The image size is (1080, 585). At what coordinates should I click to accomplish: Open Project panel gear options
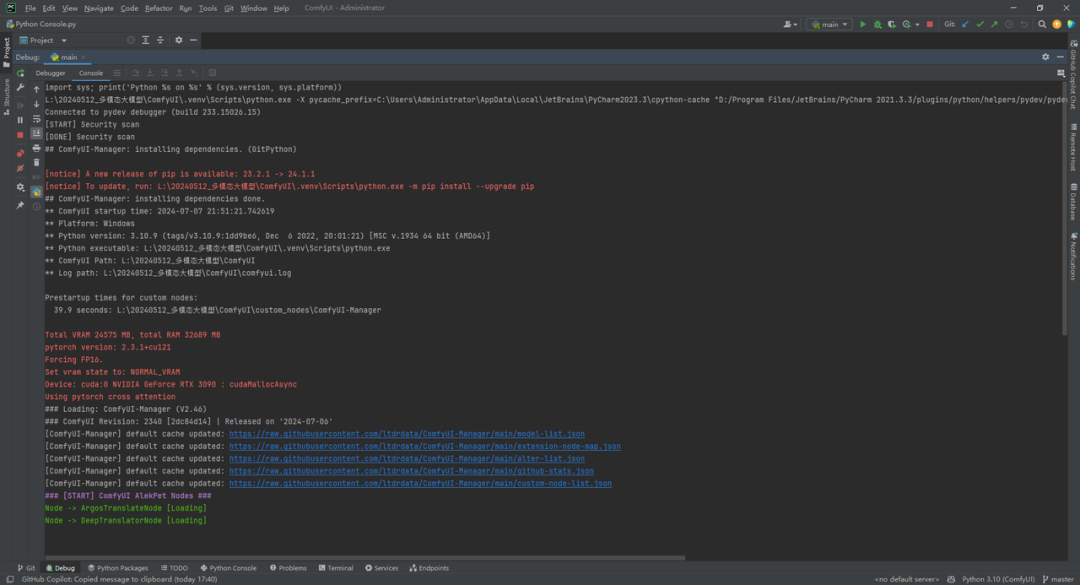pos(178,41)
